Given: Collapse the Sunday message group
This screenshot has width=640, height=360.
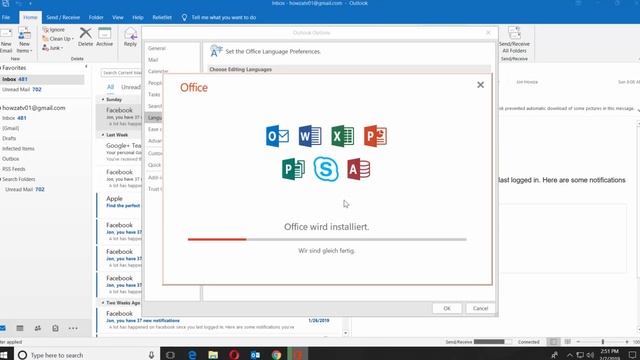Looking at the screenshot, I should (x=103, y=100).
